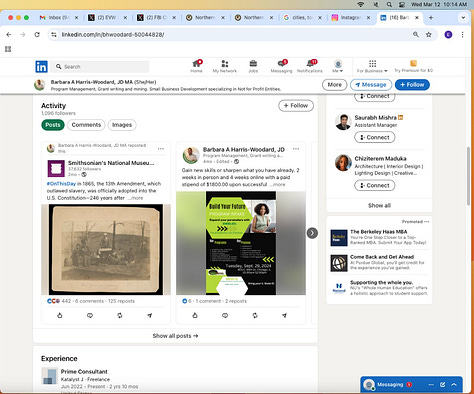
Task: Comment on the Build Your Future post
Action: 225,315
